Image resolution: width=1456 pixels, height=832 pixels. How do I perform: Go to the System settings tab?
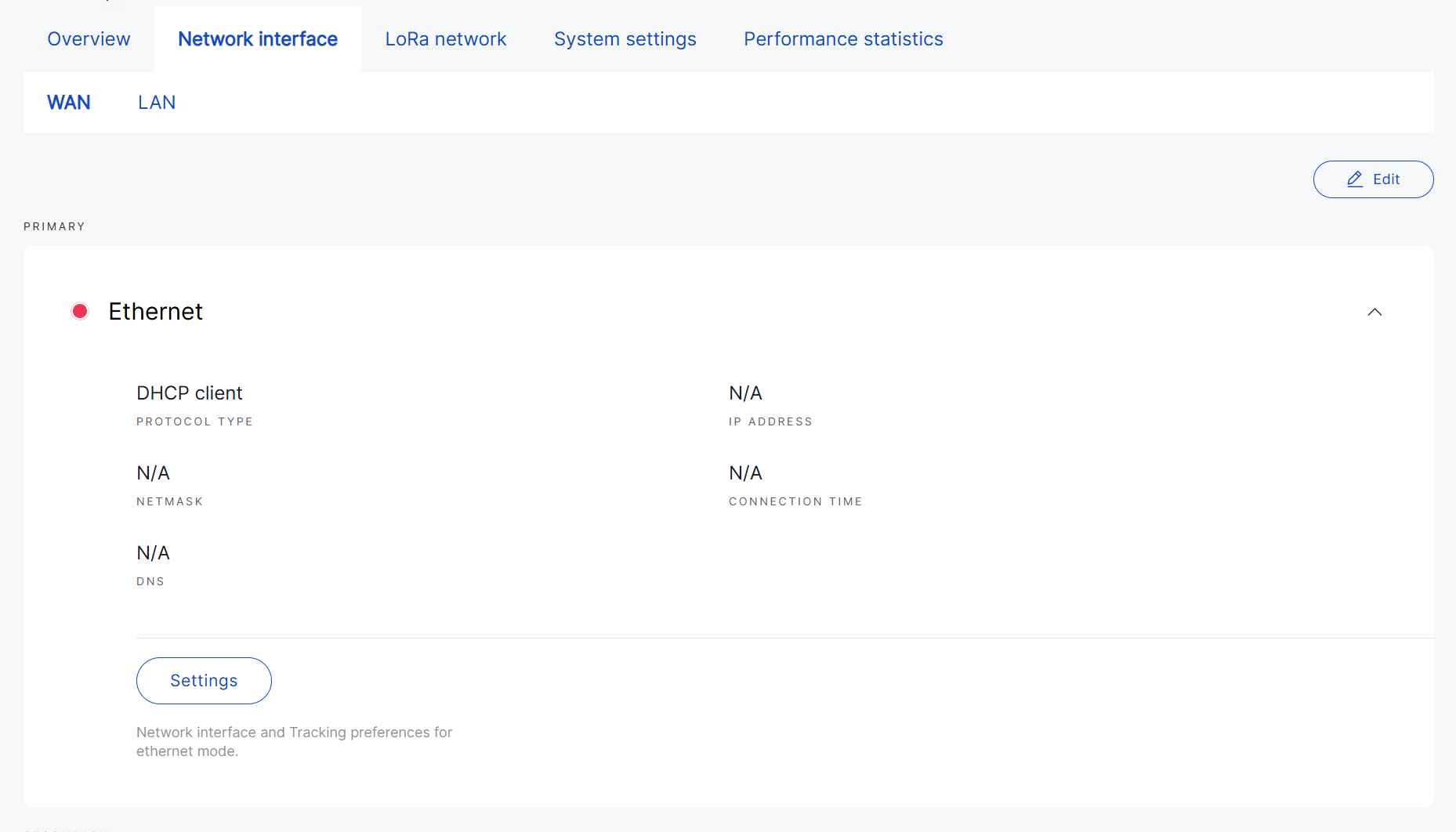point(625,39)
